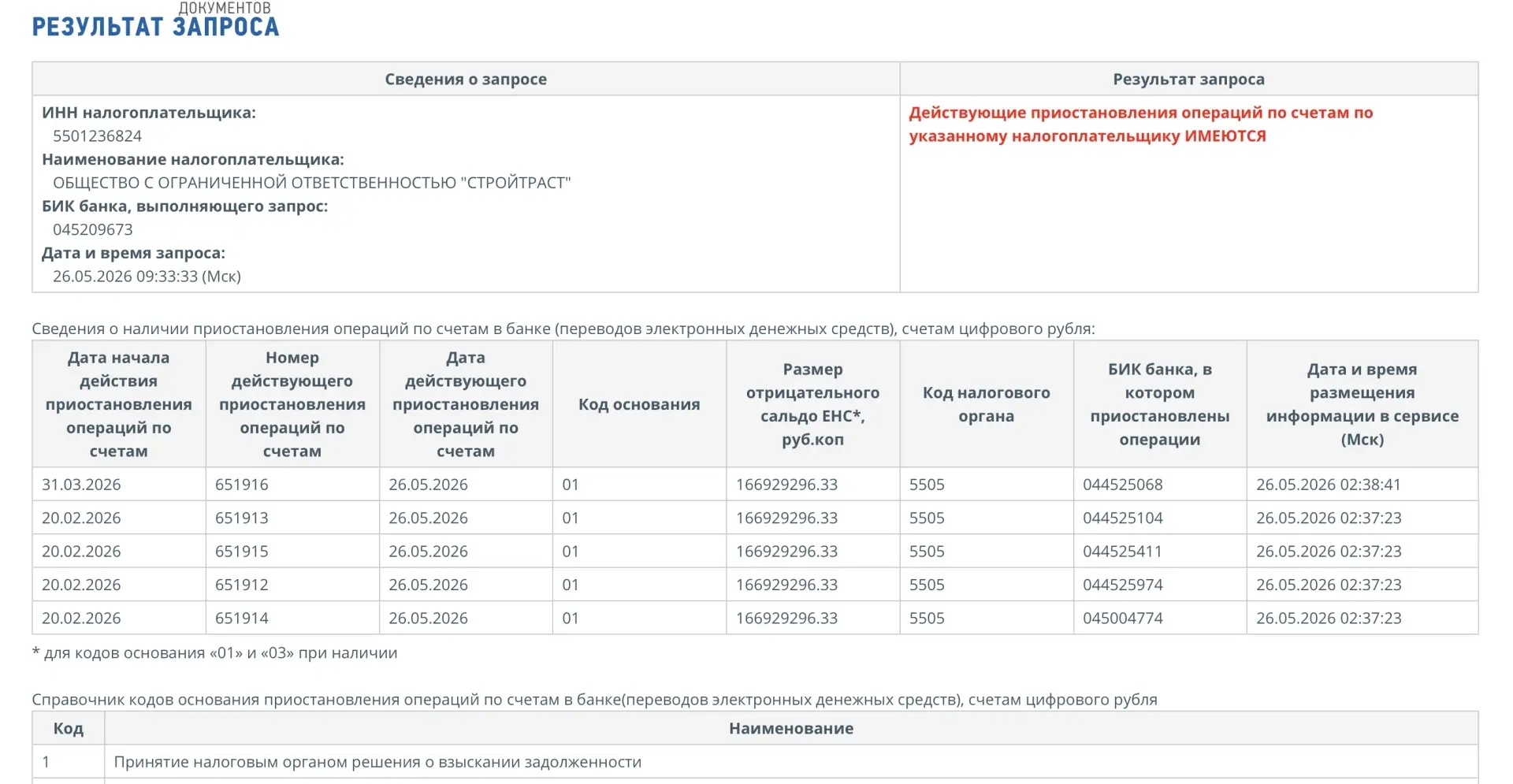Select code 1 cell in reference table
Screen dimensions: 1513x784
tap(69, 762)
